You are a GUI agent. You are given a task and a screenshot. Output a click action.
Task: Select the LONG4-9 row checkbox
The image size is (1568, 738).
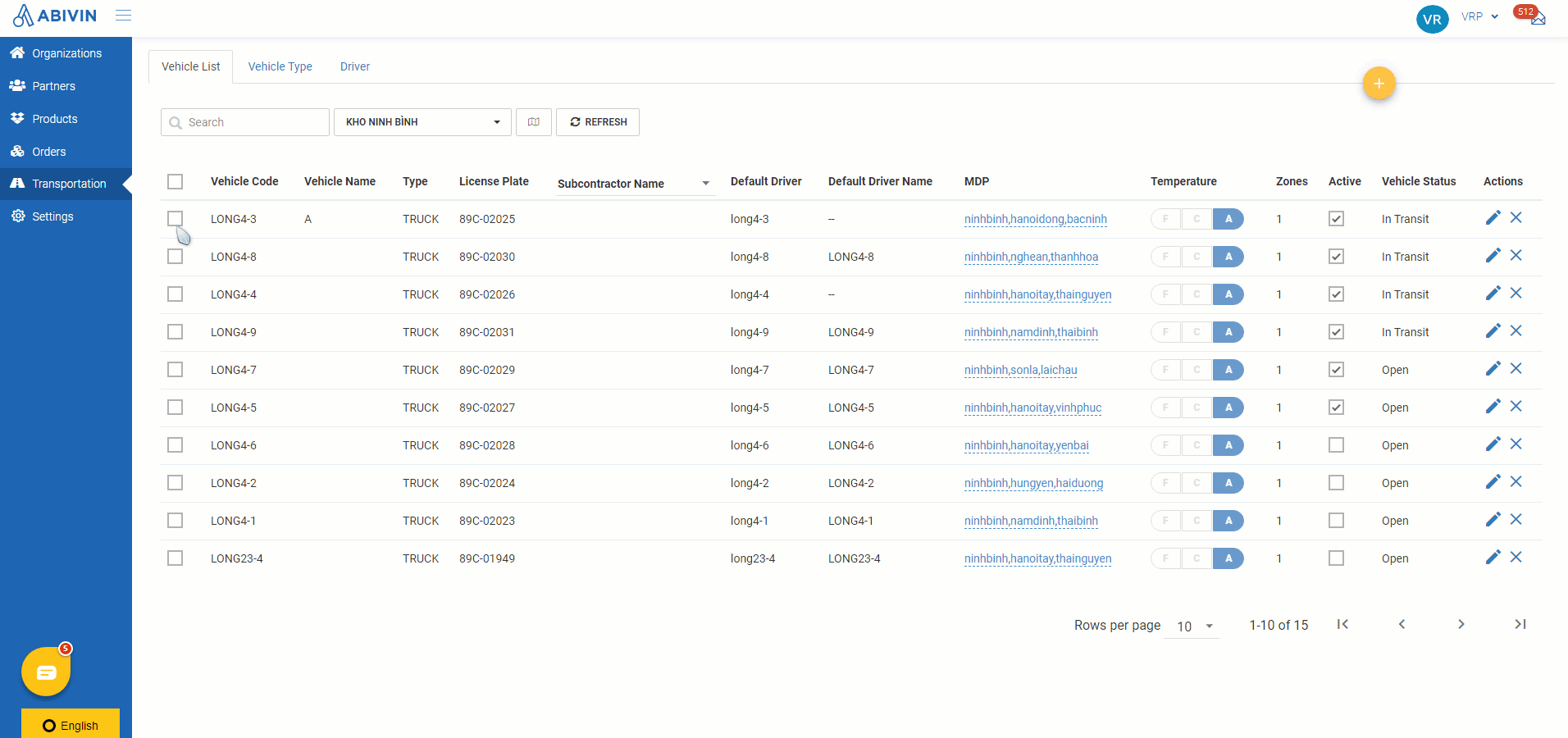click(x=175, y=332)
